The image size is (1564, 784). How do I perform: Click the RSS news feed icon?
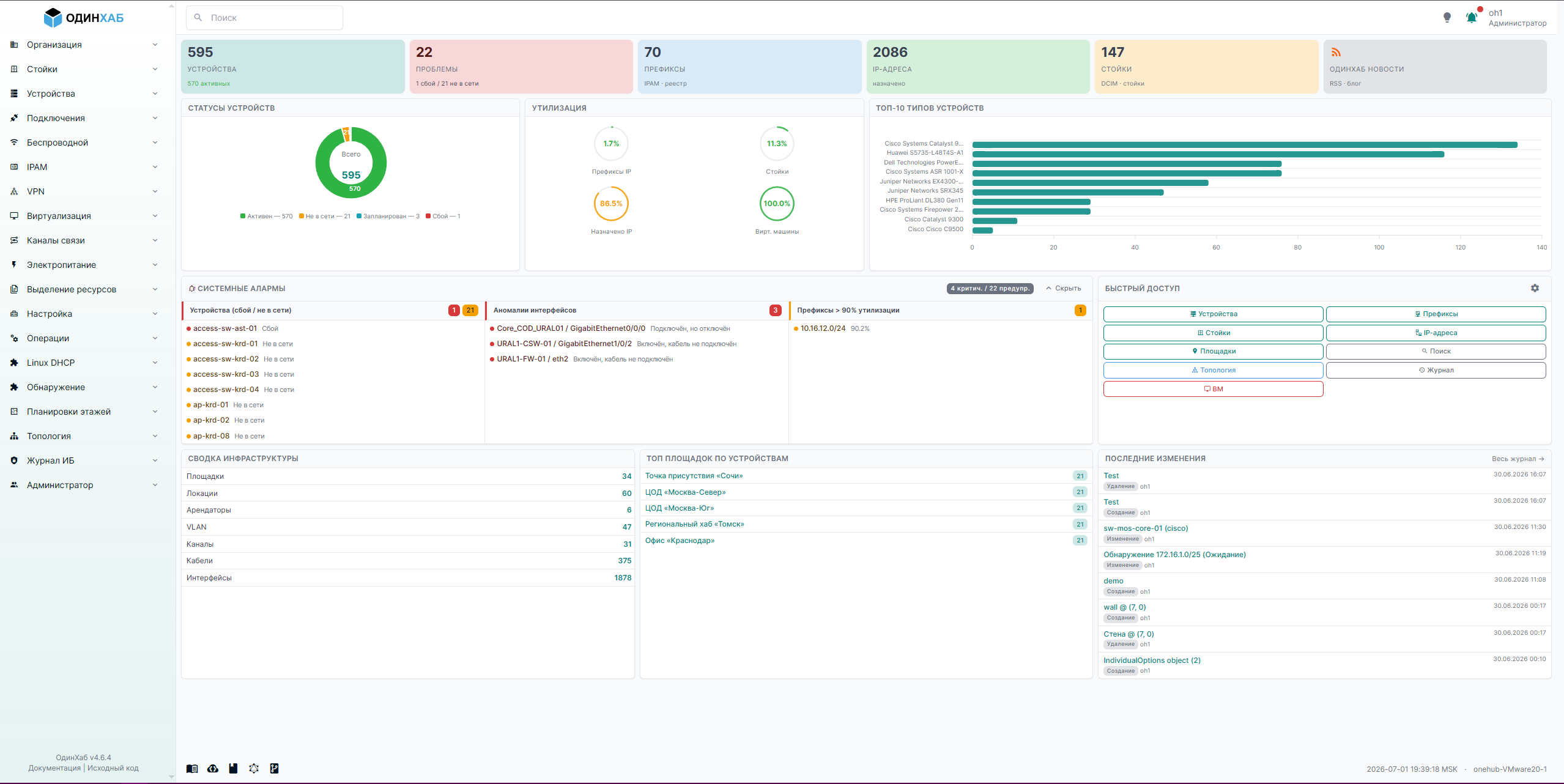[x=1336, y=53]
